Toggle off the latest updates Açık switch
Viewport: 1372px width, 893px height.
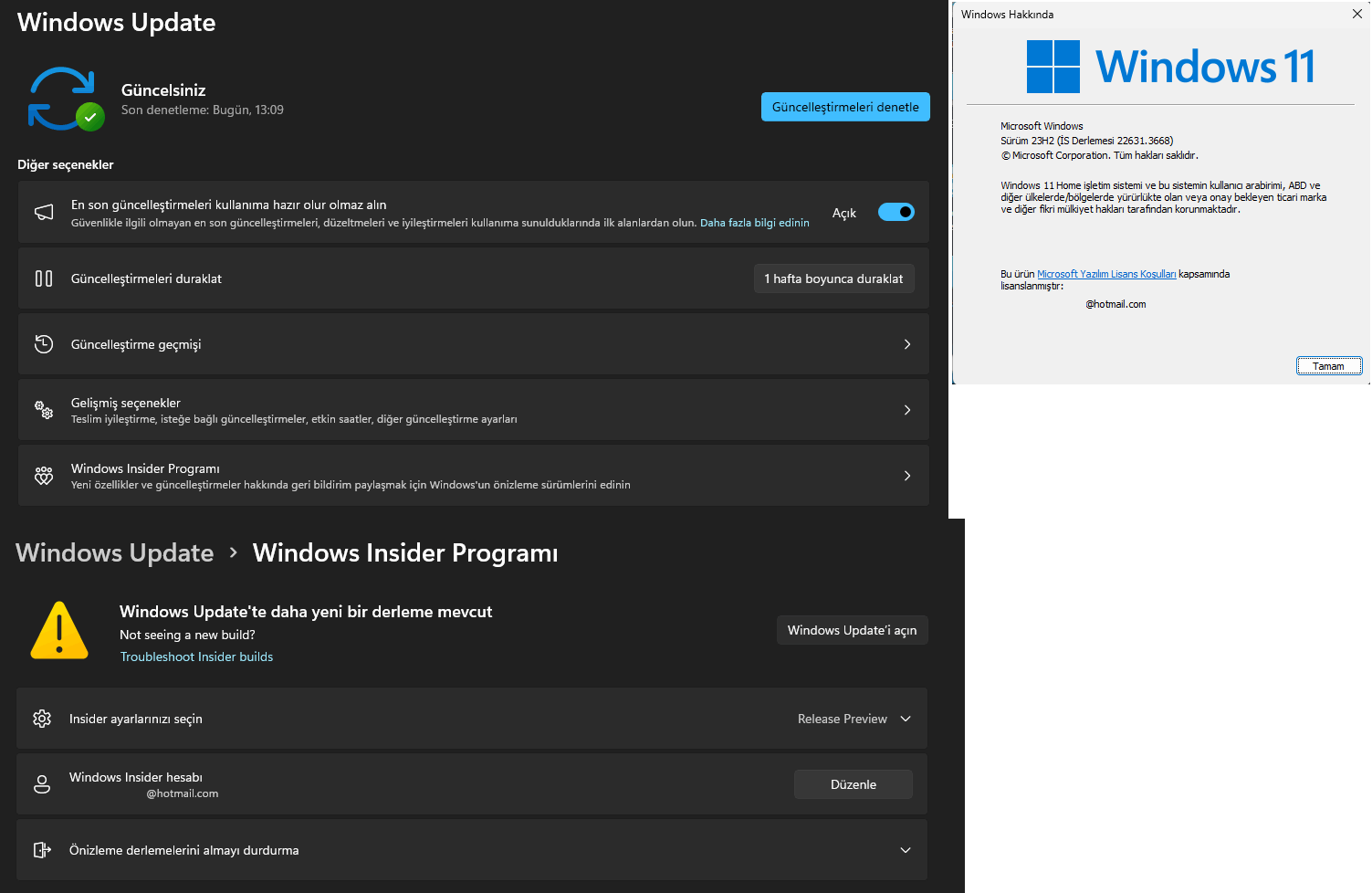click(x=895, y=212)
